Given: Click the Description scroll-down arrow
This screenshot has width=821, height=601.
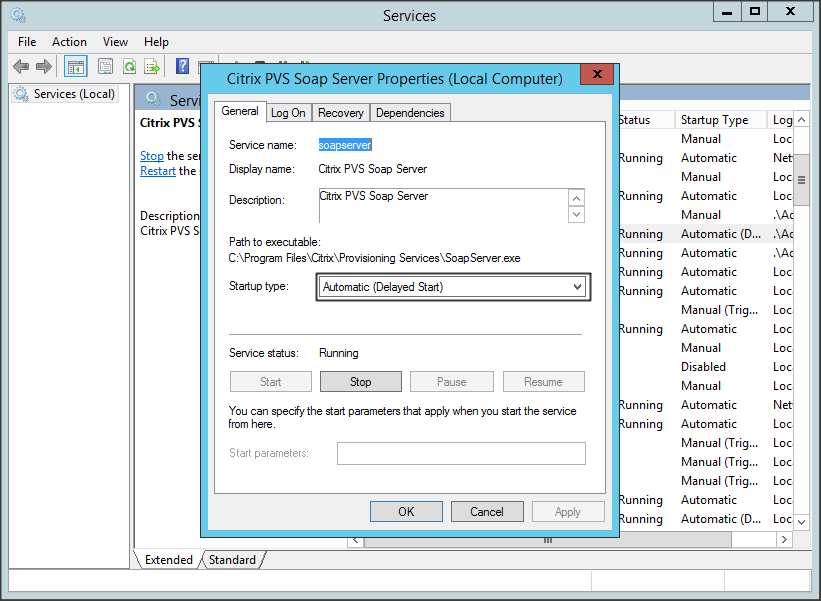Looking at the screenshot, I should [x=575, y=213].
